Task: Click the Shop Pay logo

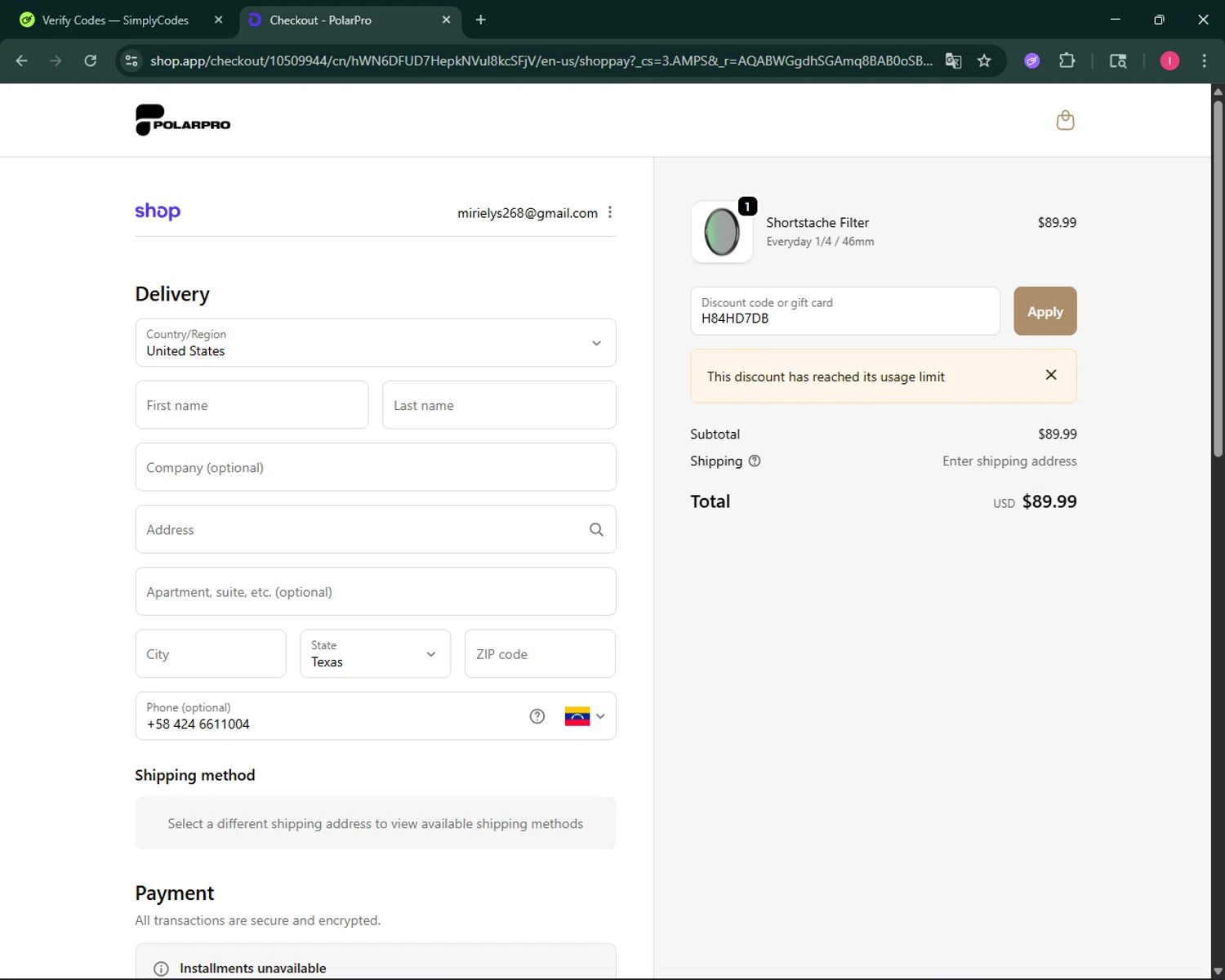Action: tap(158, 212)
